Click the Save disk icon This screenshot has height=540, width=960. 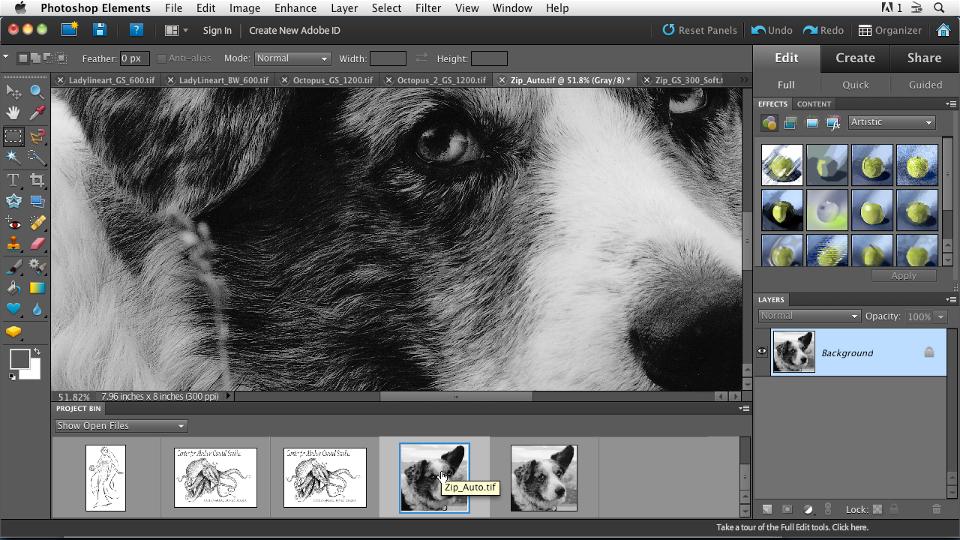pos(100,29)
